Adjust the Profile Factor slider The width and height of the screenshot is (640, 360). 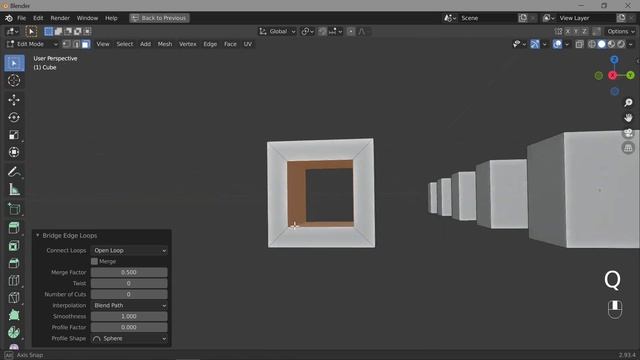129,327
